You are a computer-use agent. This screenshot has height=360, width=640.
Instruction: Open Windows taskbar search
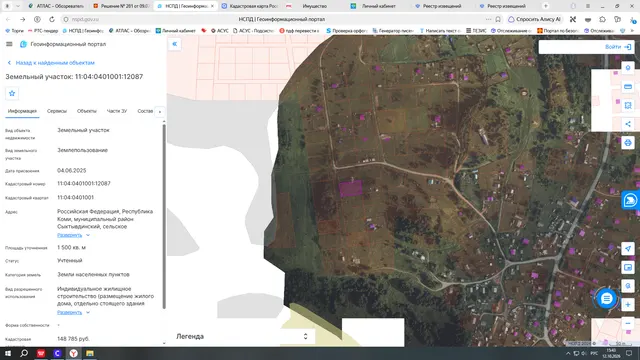24,353
